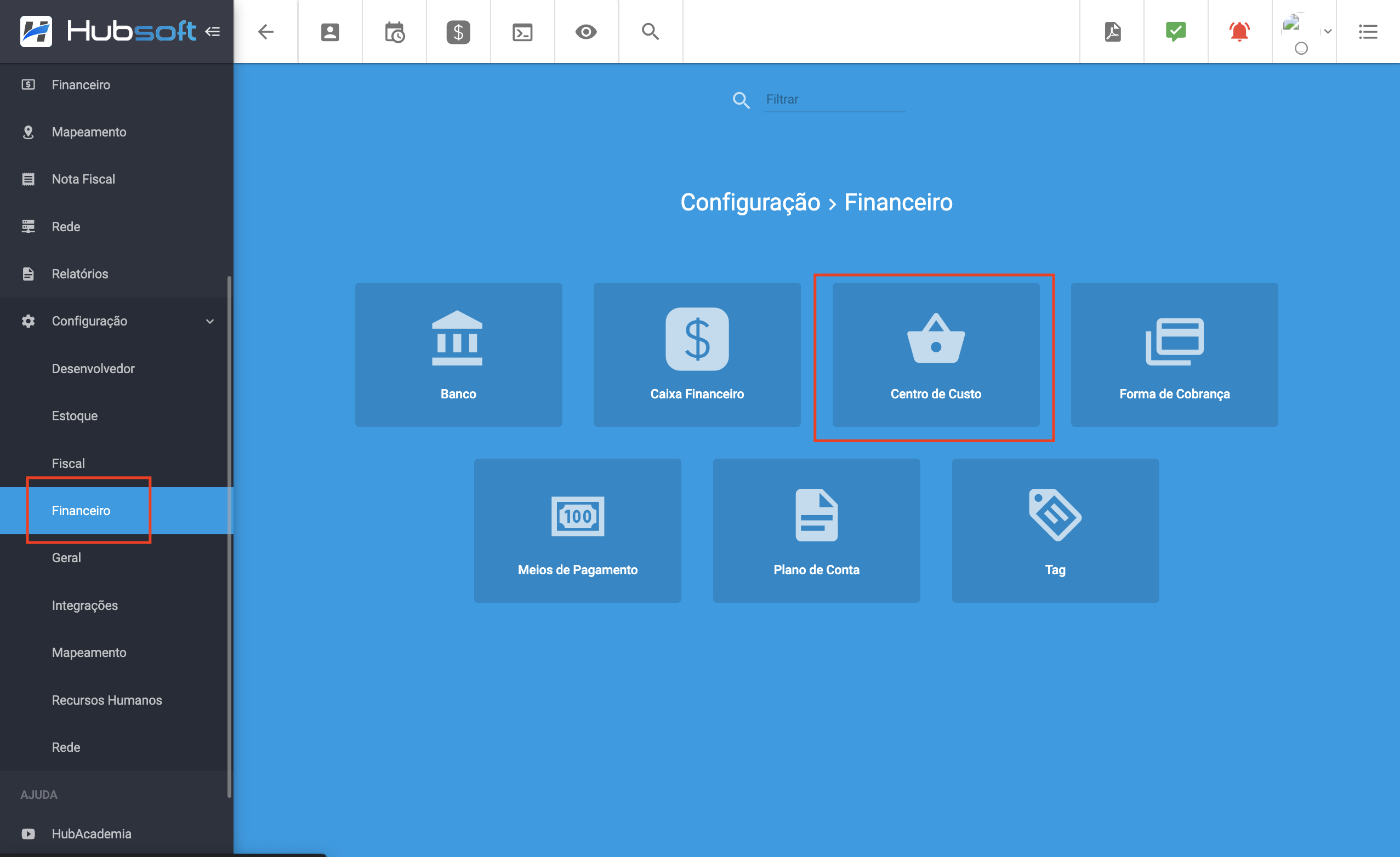Expand the user profile dropdown arrow
Screen dimensions: 1400x857
tap(1328, 32)
